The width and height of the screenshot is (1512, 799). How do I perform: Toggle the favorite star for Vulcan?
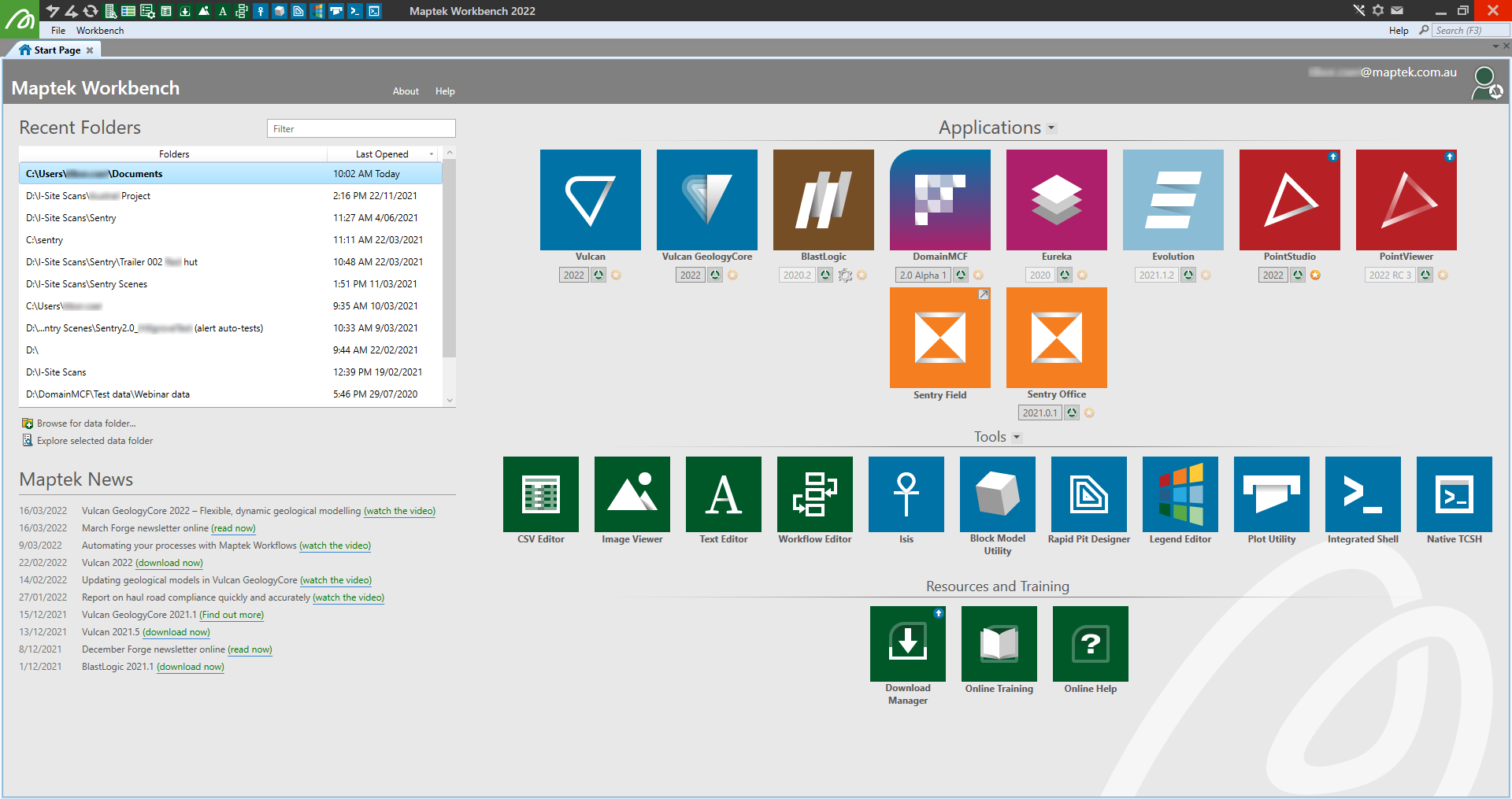tap(616, 276)
